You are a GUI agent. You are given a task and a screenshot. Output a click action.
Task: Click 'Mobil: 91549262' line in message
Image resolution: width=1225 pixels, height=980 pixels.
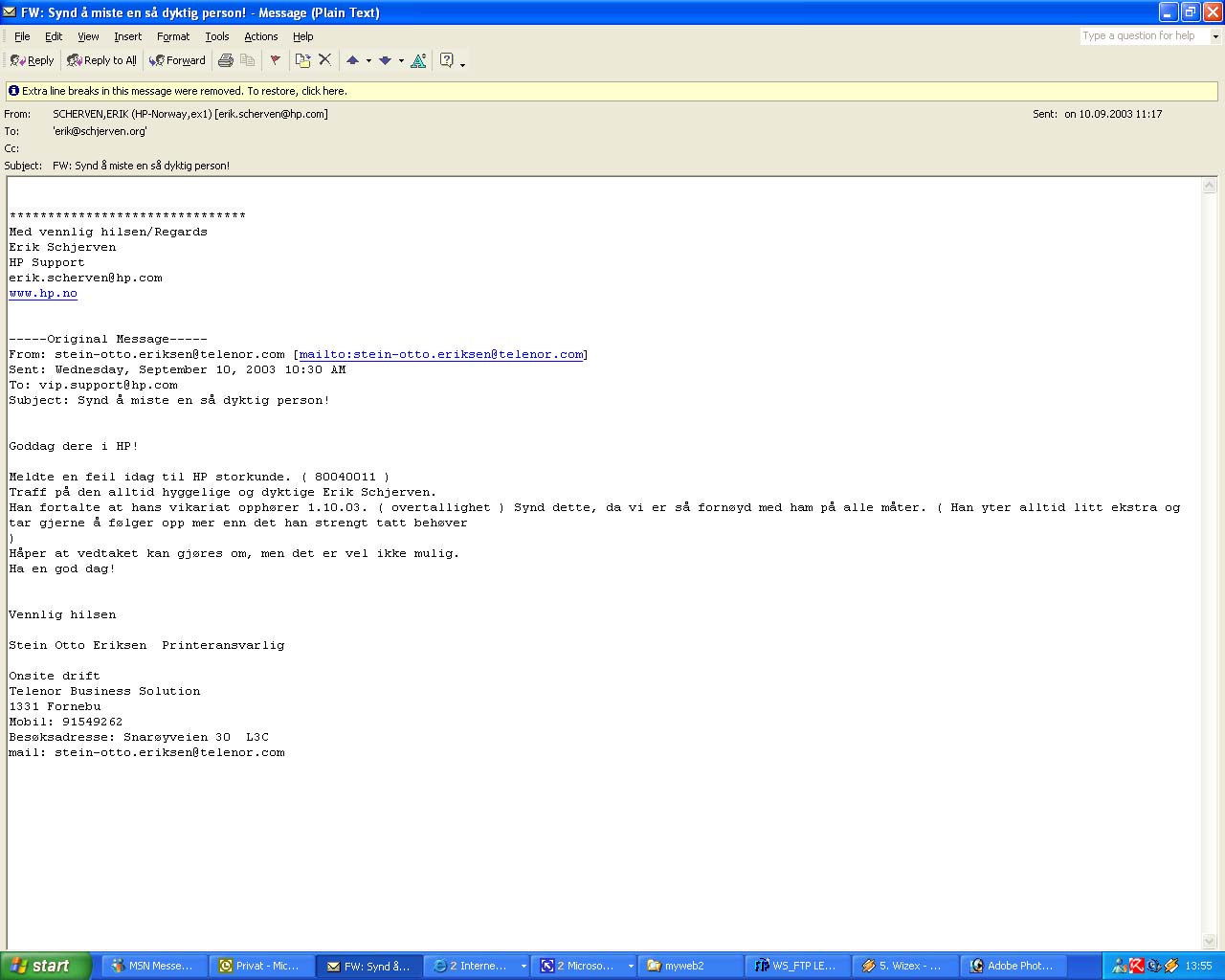pyautogui.click(x=66, y=722)
